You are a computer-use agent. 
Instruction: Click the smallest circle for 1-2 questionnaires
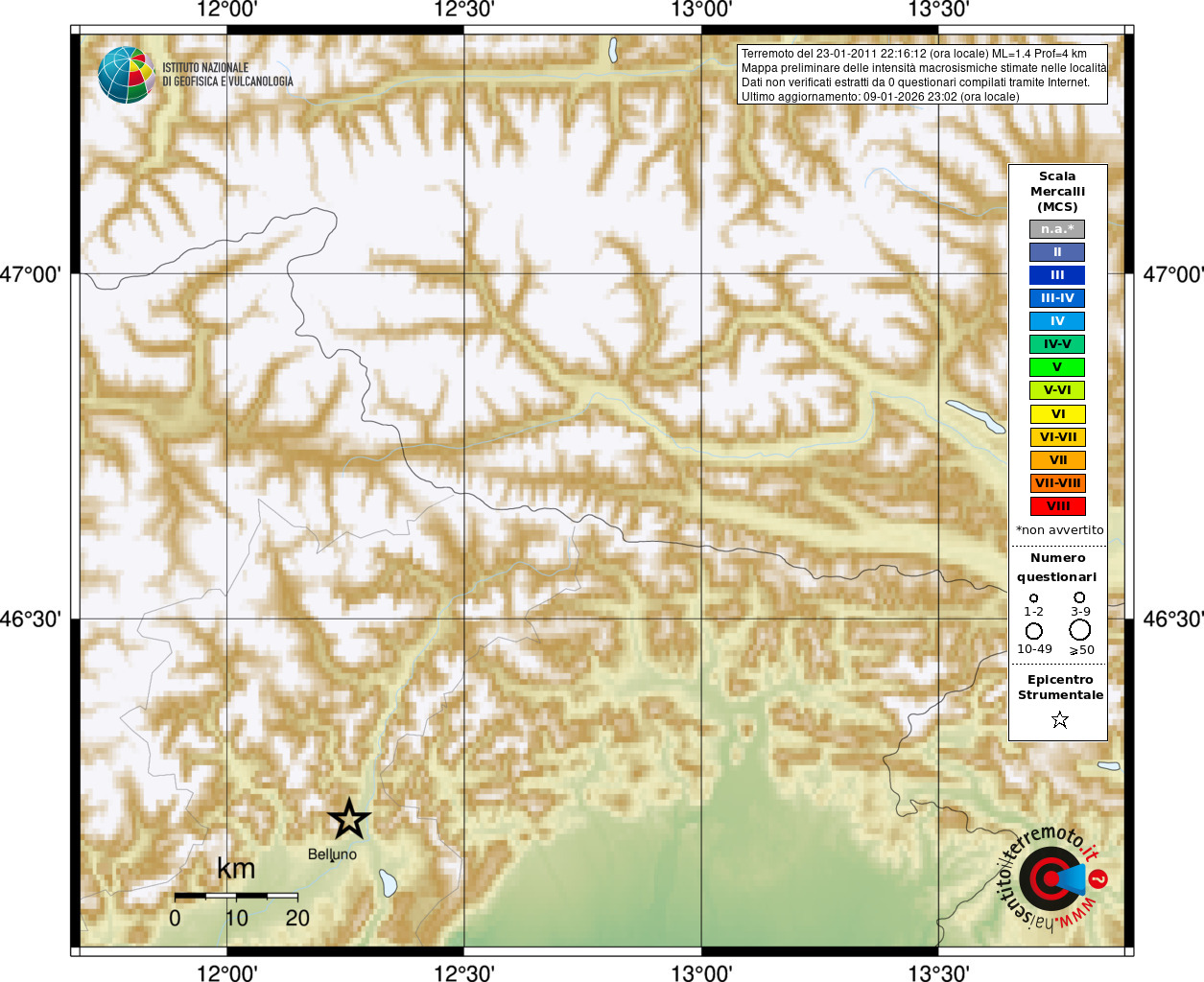(1033, 597)
